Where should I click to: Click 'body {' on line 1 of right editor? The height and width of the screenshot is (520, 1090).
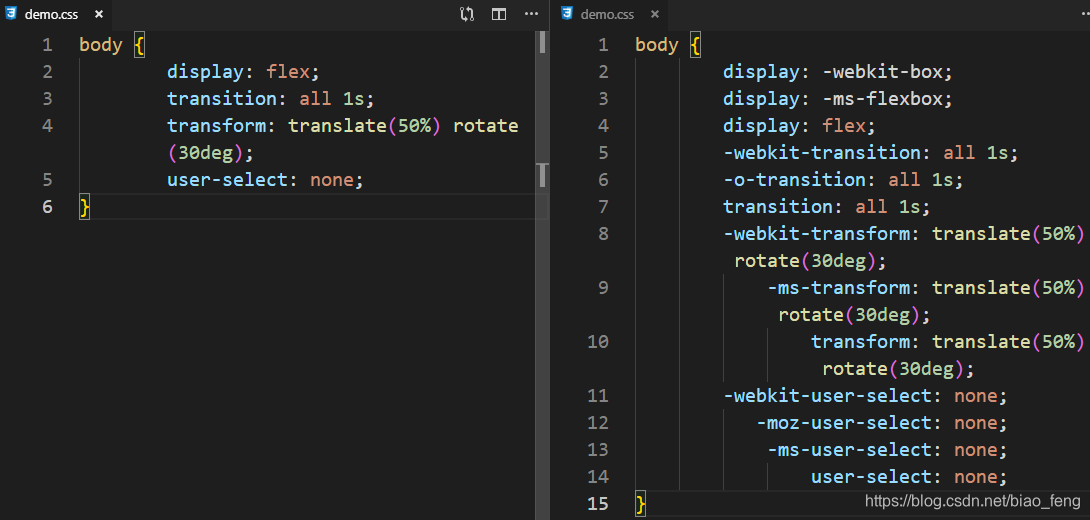[668, 45]
